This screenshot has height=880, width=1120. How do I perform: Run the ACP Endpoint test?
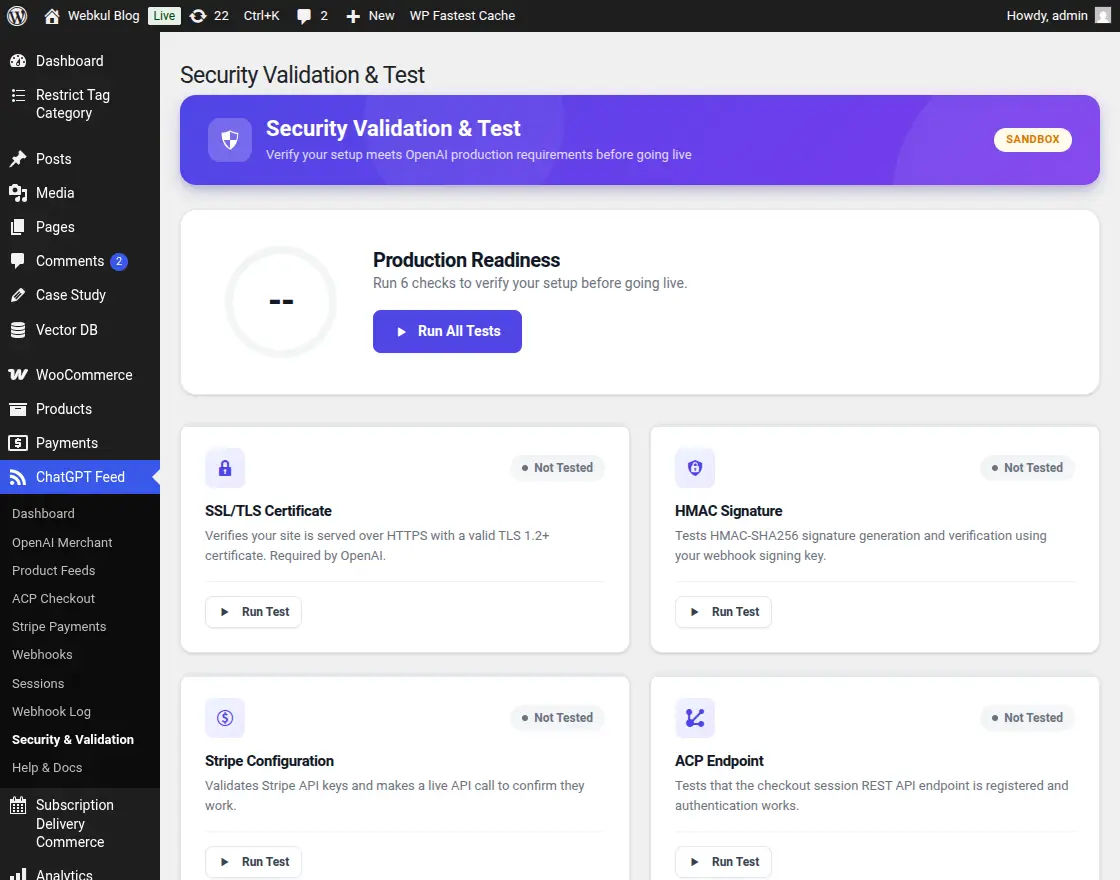pos(723,861)
